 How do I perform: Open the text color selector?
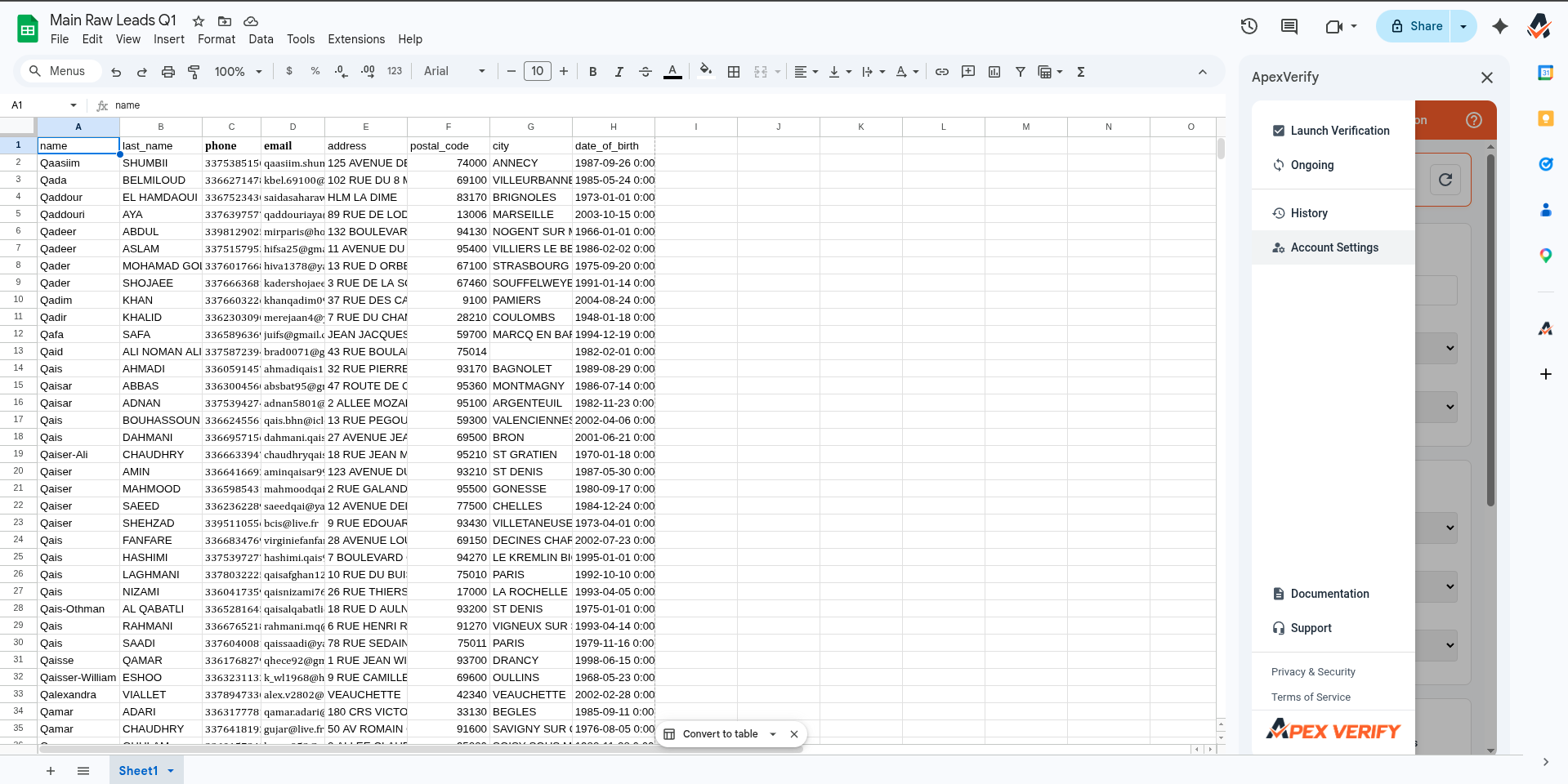[x=672, y=72]
